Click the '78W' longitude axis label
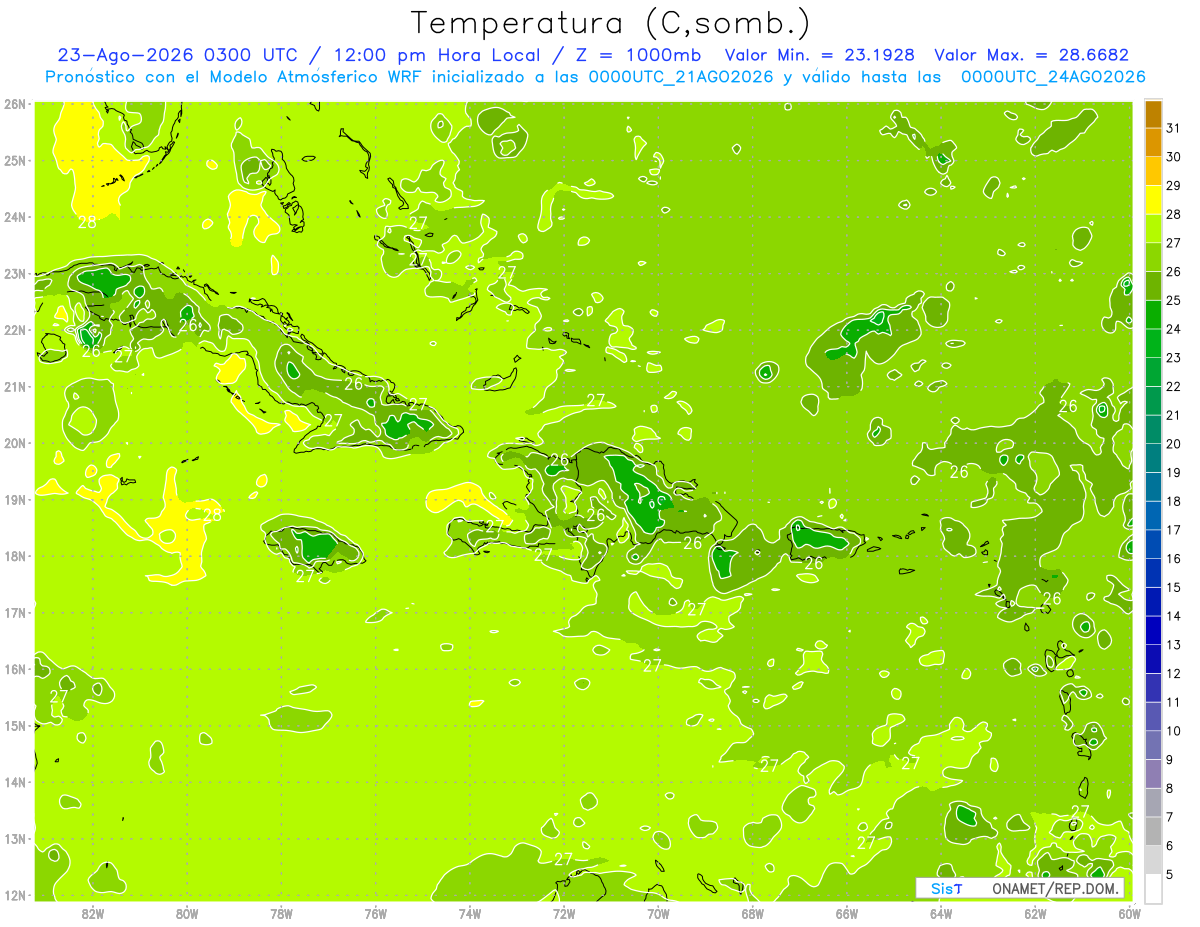The image size is (1200, 927). [x=281, y=913]
